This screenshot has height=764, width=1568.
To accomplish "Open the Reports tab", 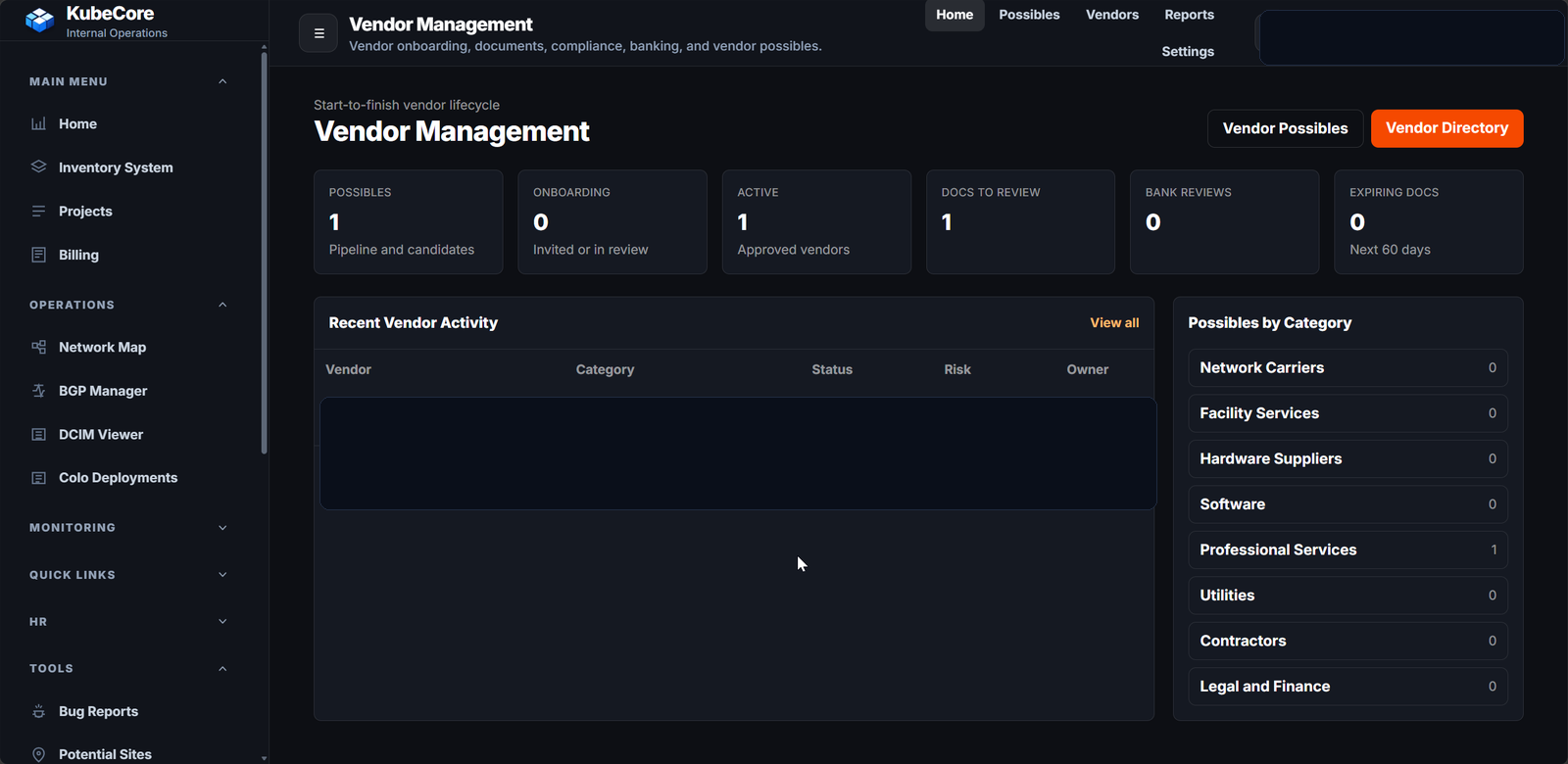I will click(x=1189, y=15).
